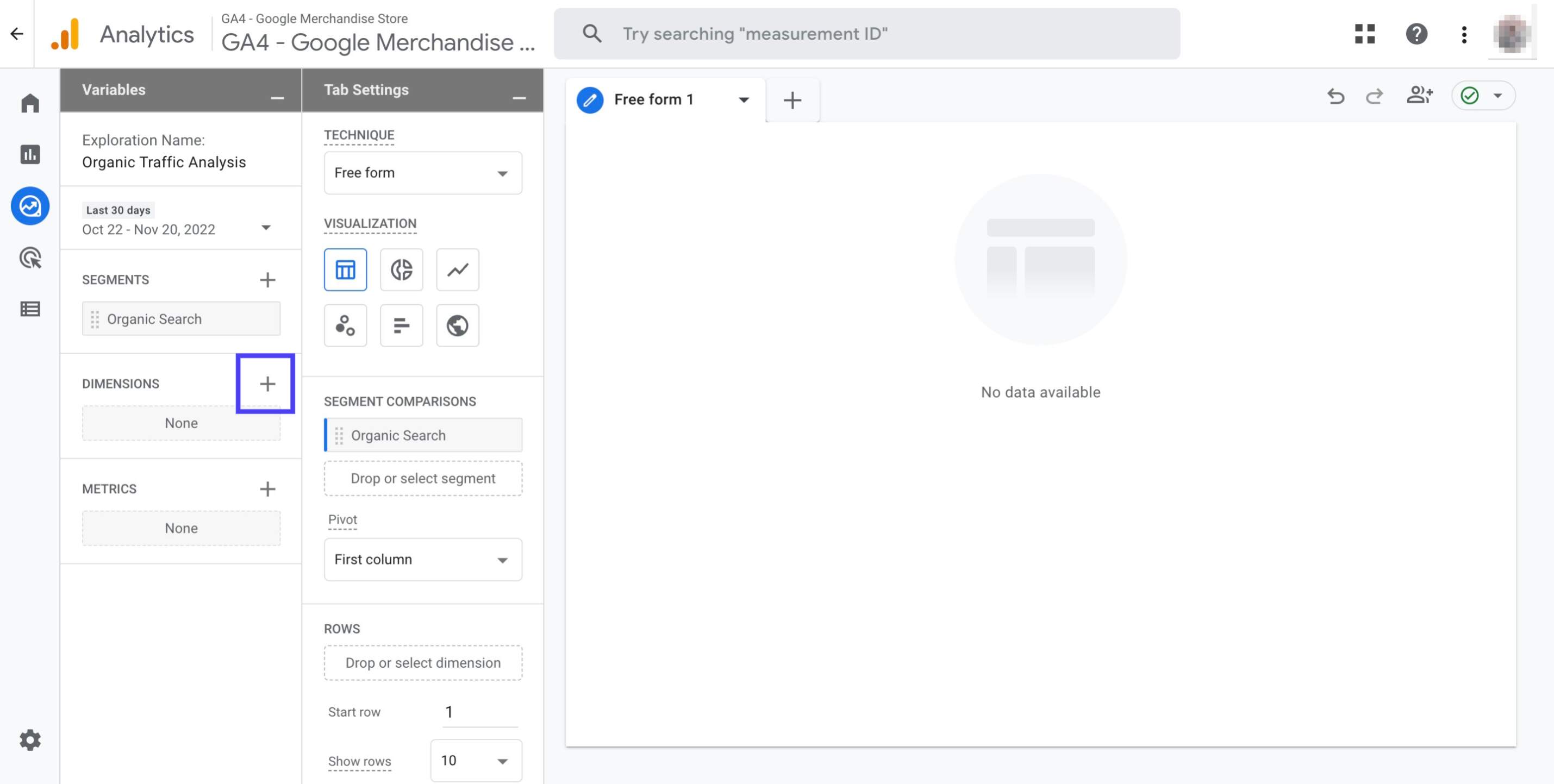Expand the Technique dropdown menu

point(421,172)
